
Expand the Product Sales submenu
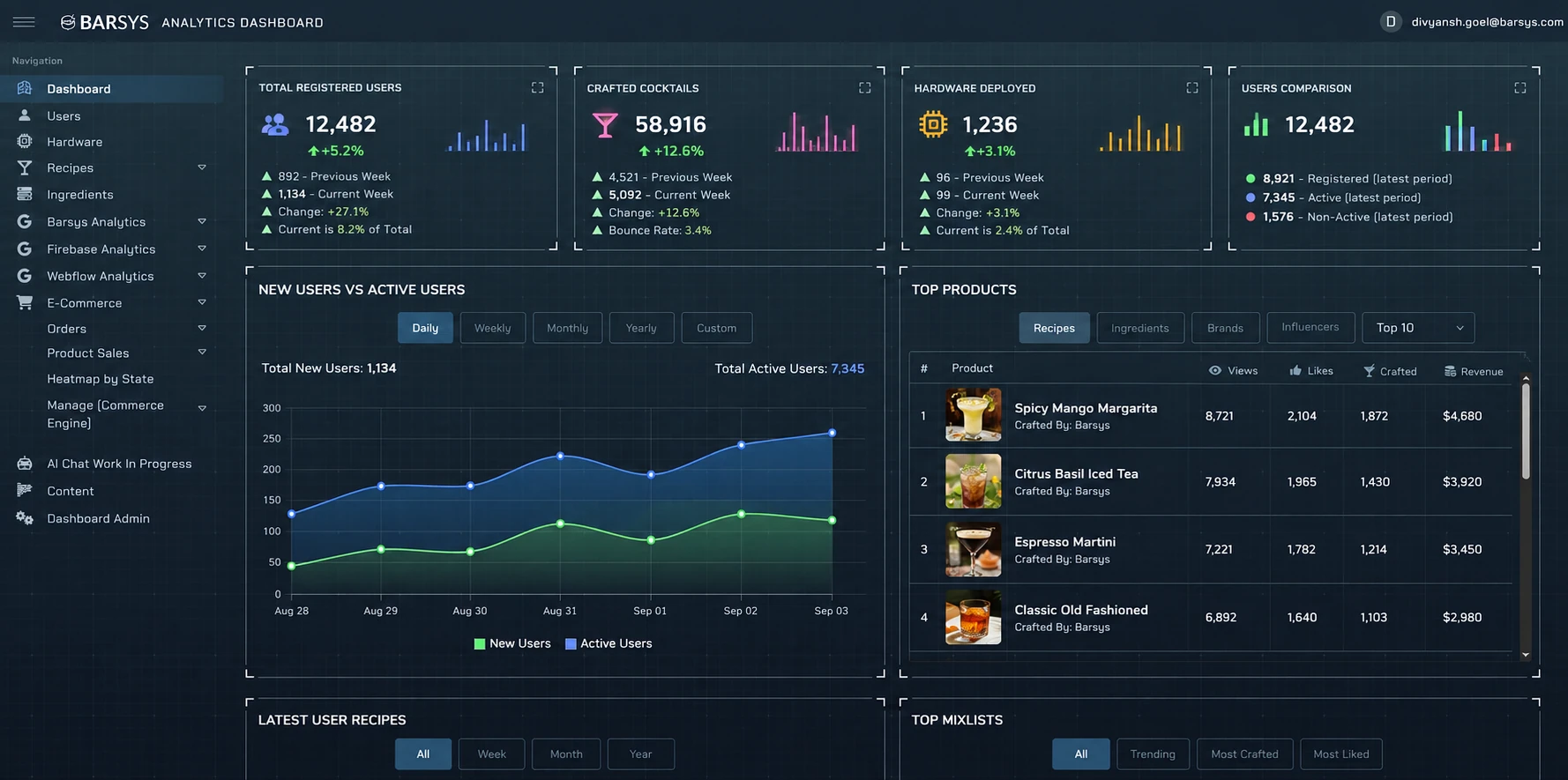[202, 352]
